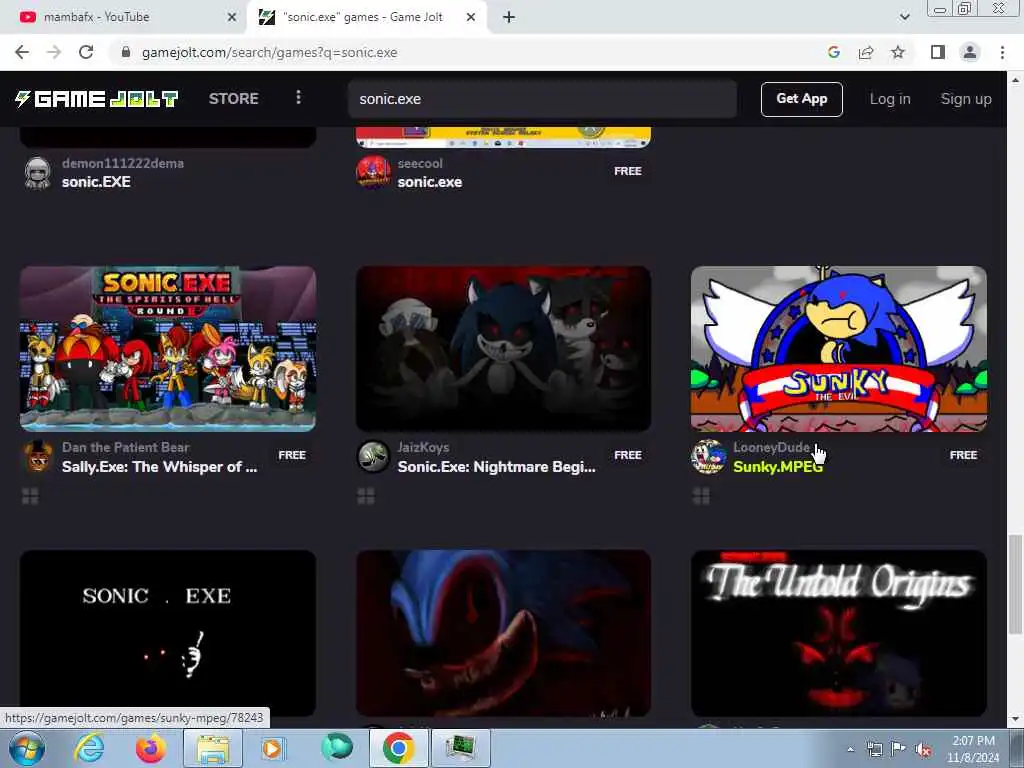Image resolution: width=1024 pixels, height=768 pixels.
Task: Click the Sign up link
Action: (x=965, y=99)
